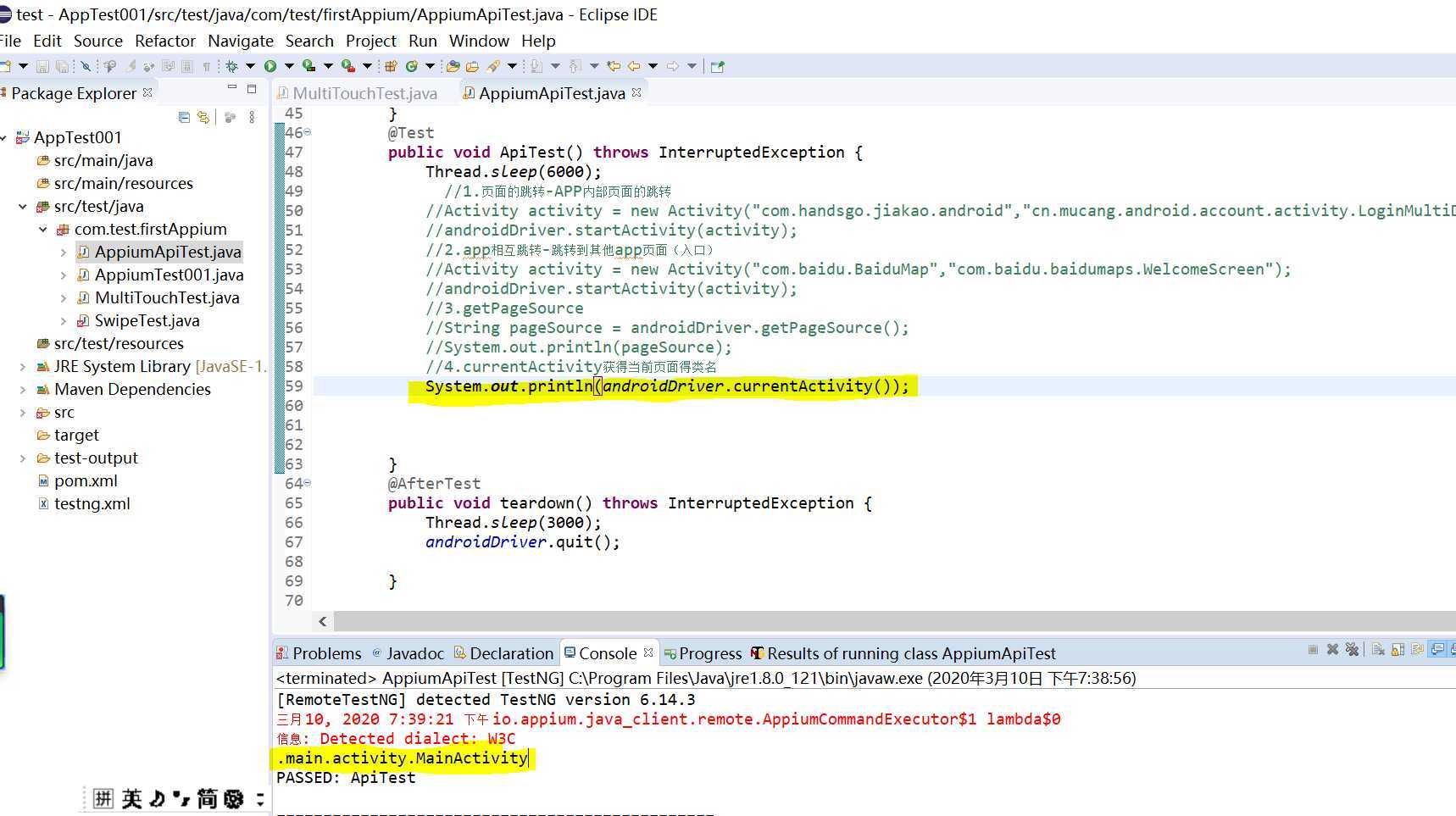Open the Coverage dropdown arrow

(328, 66)
